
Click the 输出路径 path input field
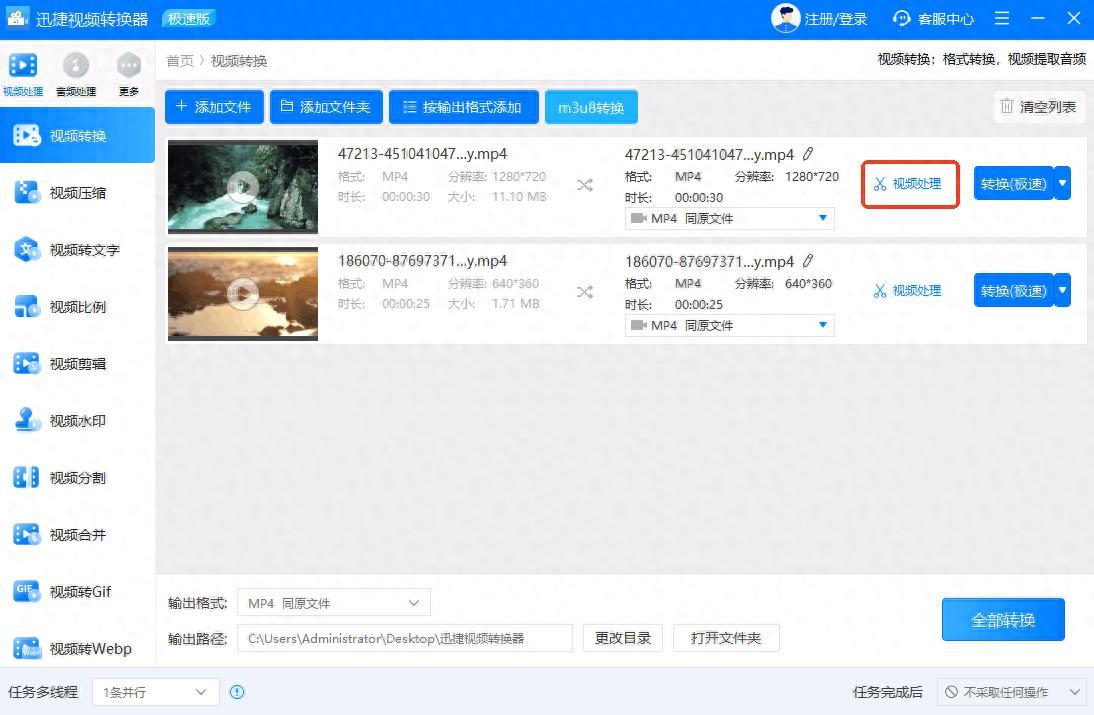(x=404, y=638)
